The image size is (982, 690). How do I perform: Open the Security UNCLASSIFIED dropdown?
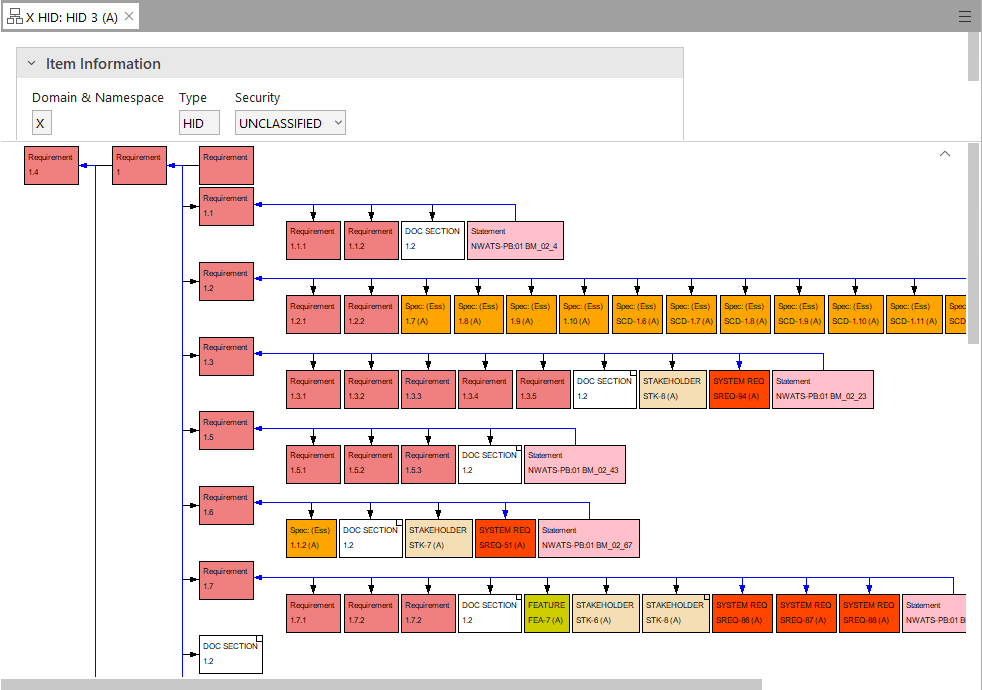click(290, 123)
